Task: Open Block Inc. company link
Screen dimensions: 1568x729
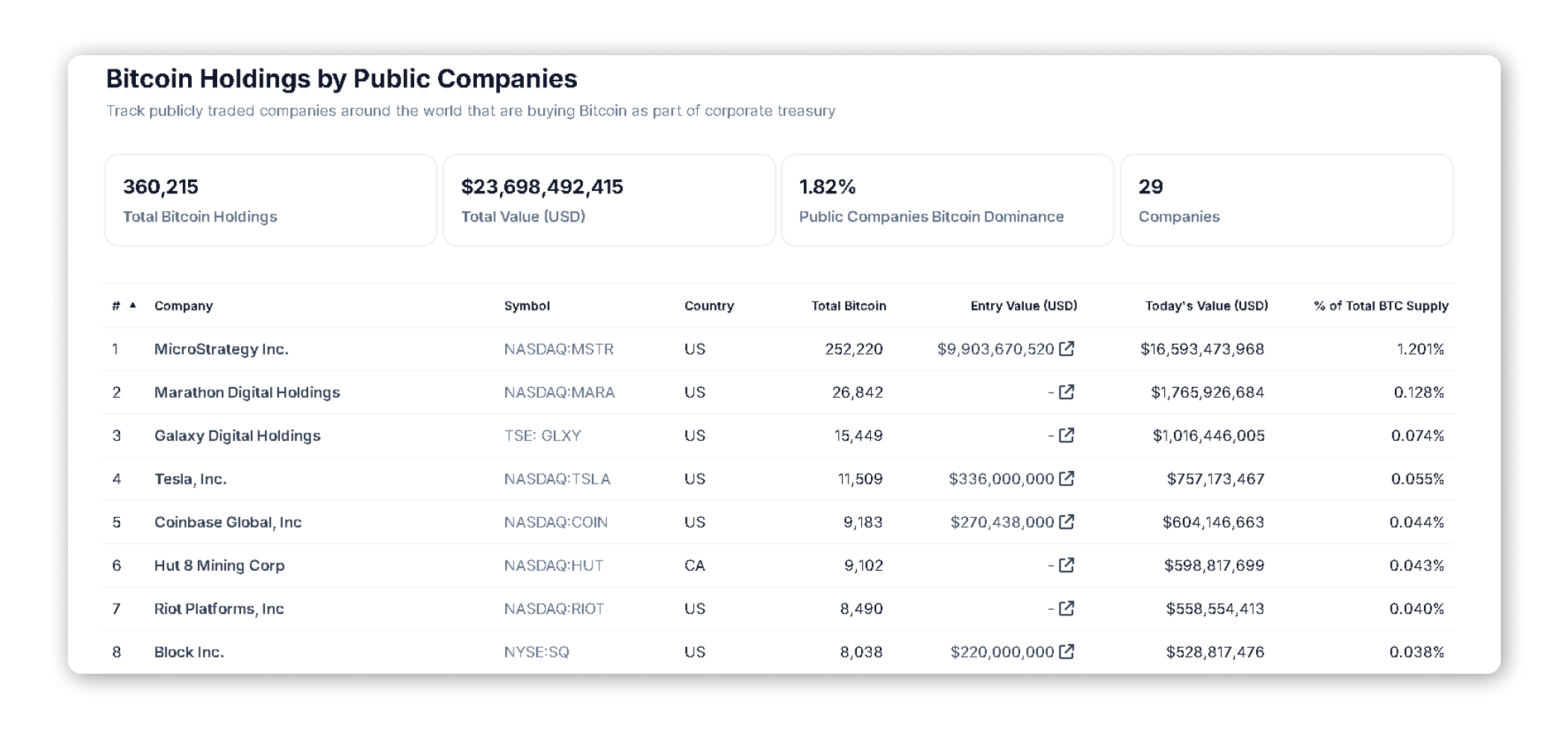Action: pos(189,652)
